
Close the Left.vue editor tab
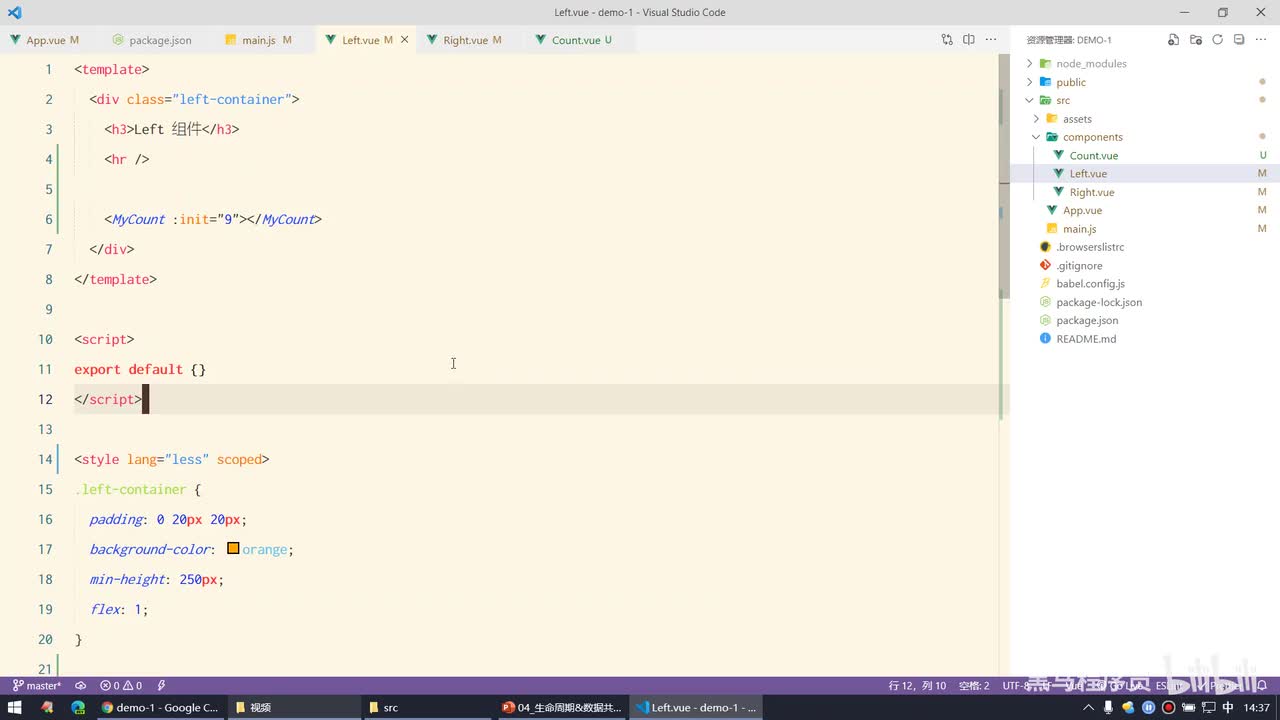click(x=405, y=40)
